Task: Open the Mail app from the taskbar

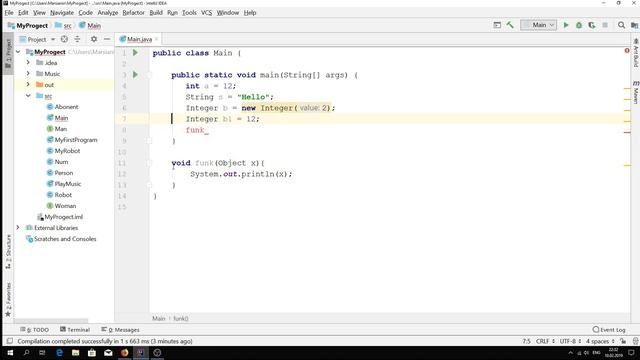Action: [x=108, y=353]
